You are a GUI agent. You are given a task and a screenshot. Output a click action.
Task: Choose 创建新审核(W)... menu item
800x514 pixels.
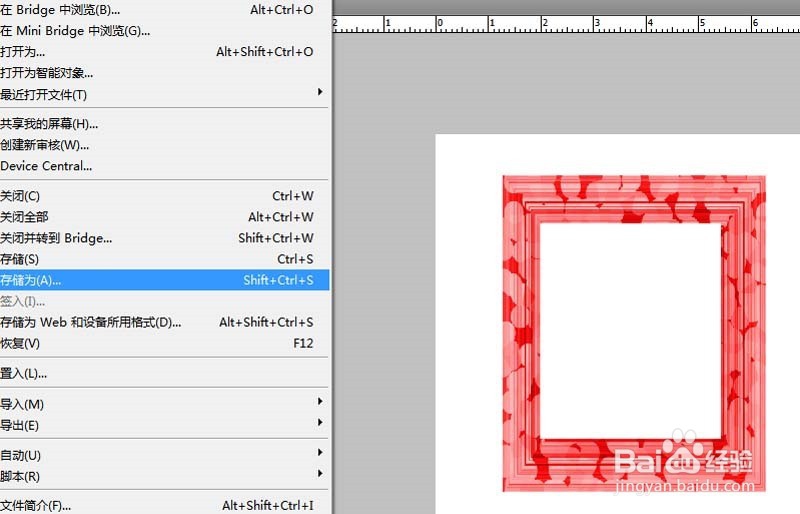[164, 145]
